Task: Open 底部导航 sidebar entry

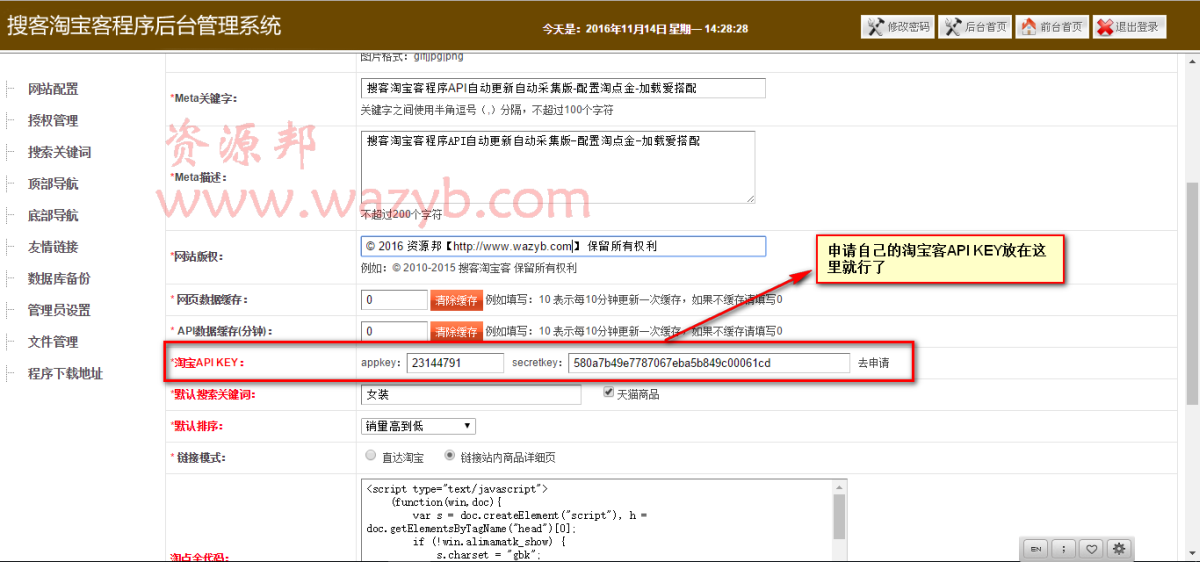Action: pos(53,215)
